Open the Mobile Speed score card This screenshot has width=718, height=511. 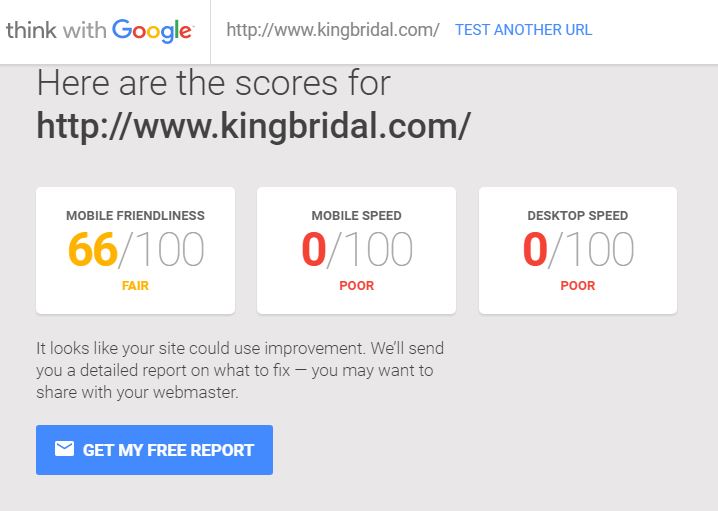356,250
